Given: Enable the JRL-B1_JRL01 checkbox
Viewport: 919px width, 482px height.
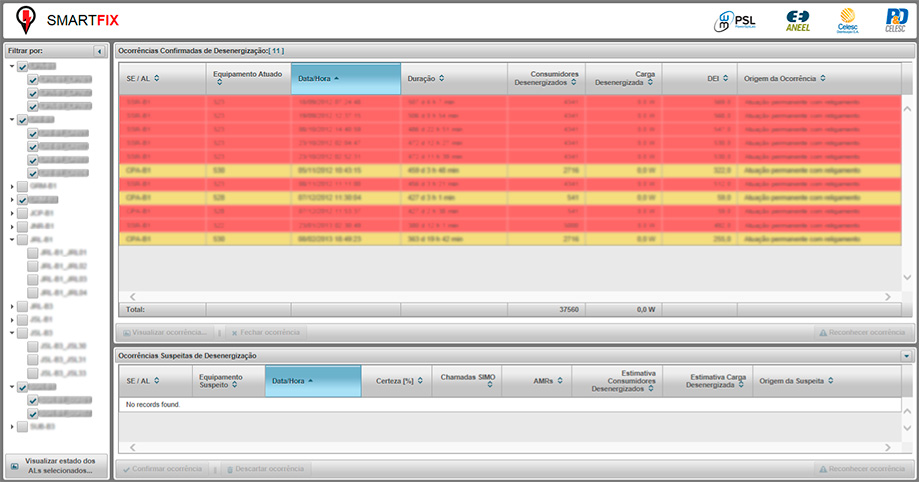Looking at the screenshot, I should coord(33,253).
